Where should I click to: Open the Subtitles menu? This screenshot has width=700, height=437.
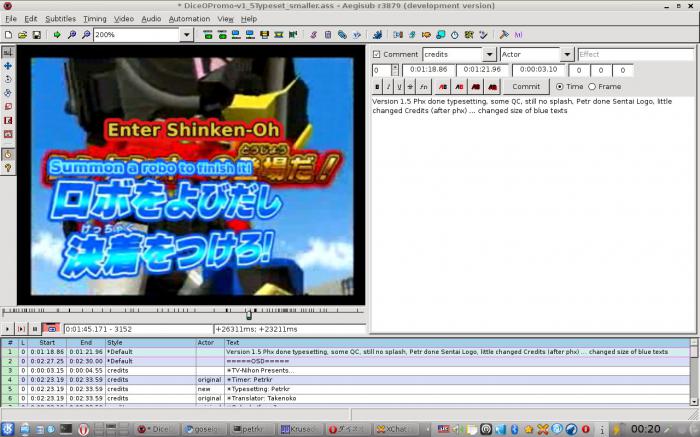[60, 19]
